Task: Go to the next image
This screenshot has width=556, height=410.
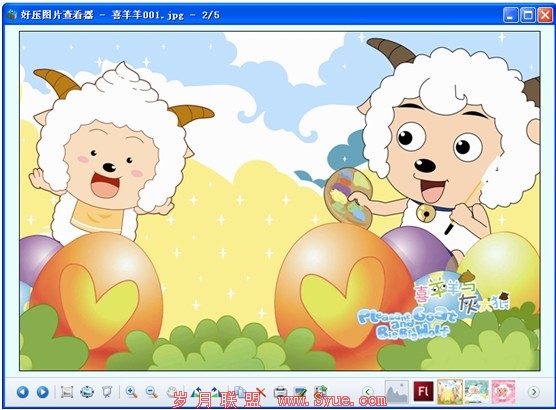Action: click(x=43, y=392)
